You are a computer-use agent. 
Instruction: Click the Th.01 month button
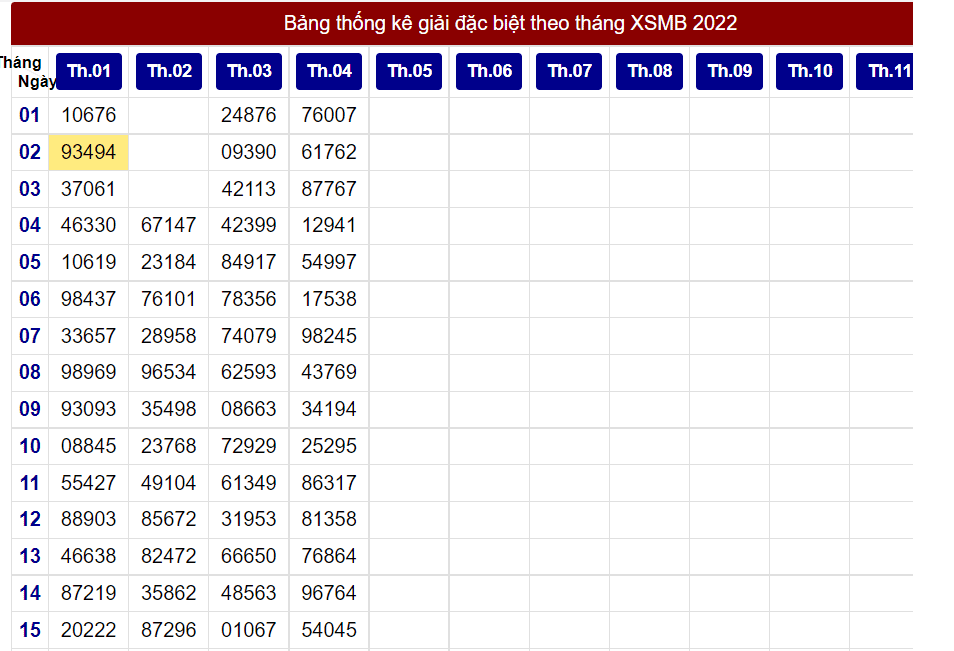(x=89, y=71)
